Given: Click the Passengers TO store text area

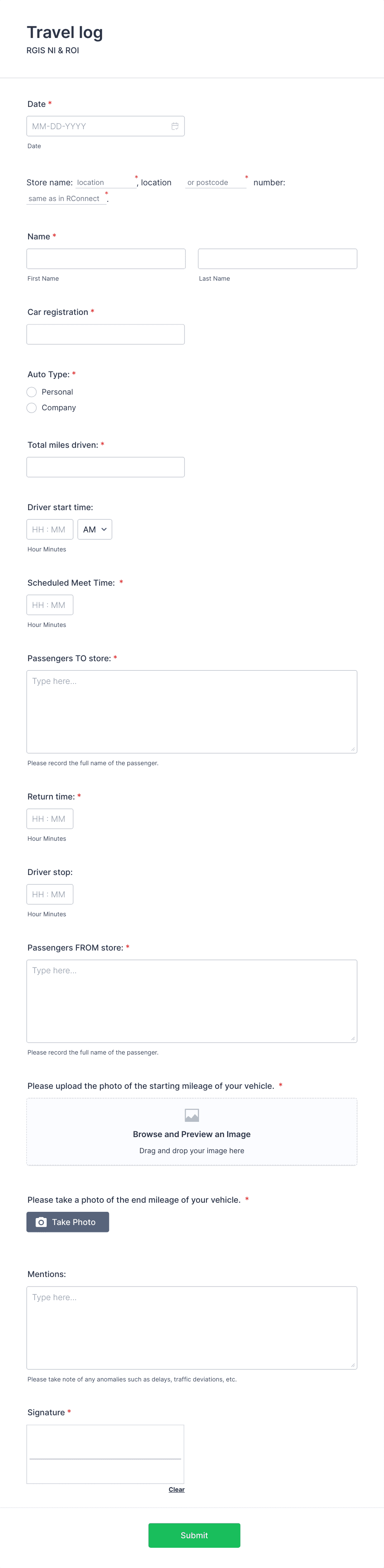Looking at the screenshot, I should [192, 712].
